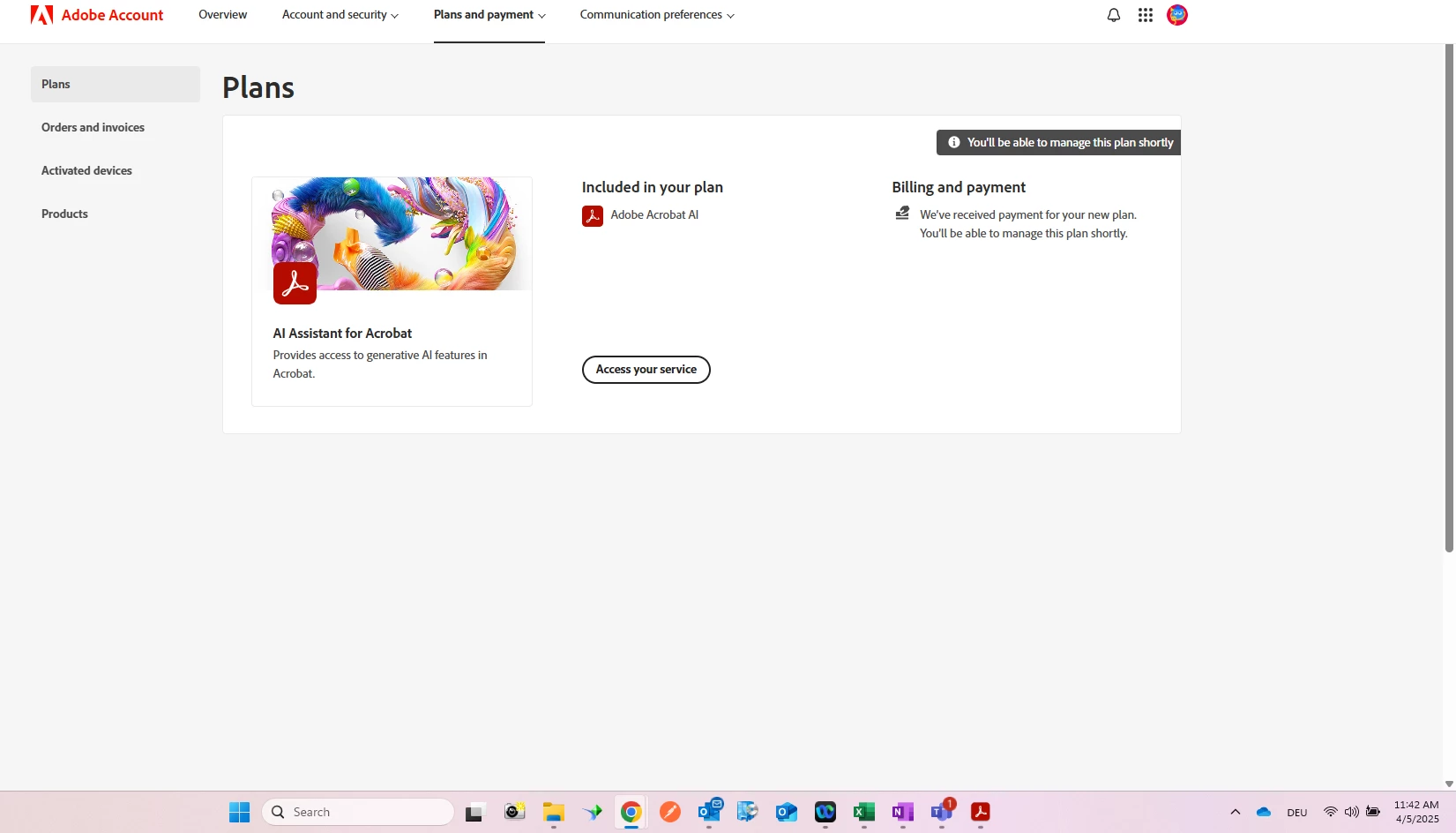Open File Explorer from the taskbar
The height and width of the screenshot is (833, 1456).
click(x=554, y=812)
